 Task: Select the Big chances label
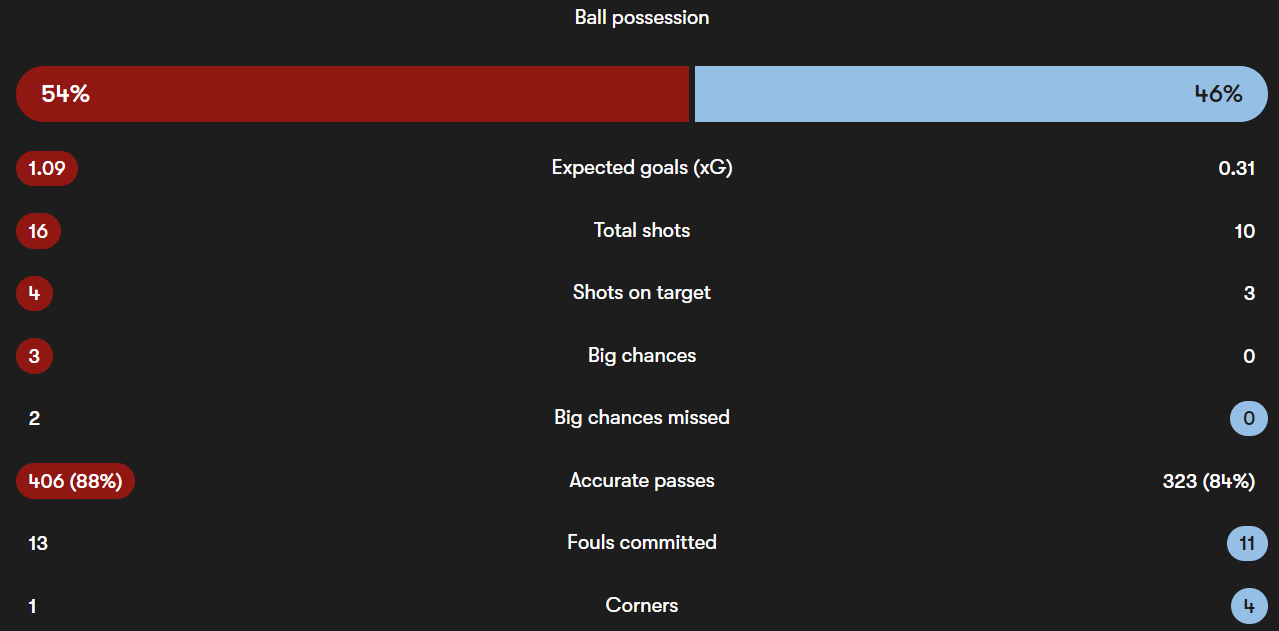click(642, 355)
